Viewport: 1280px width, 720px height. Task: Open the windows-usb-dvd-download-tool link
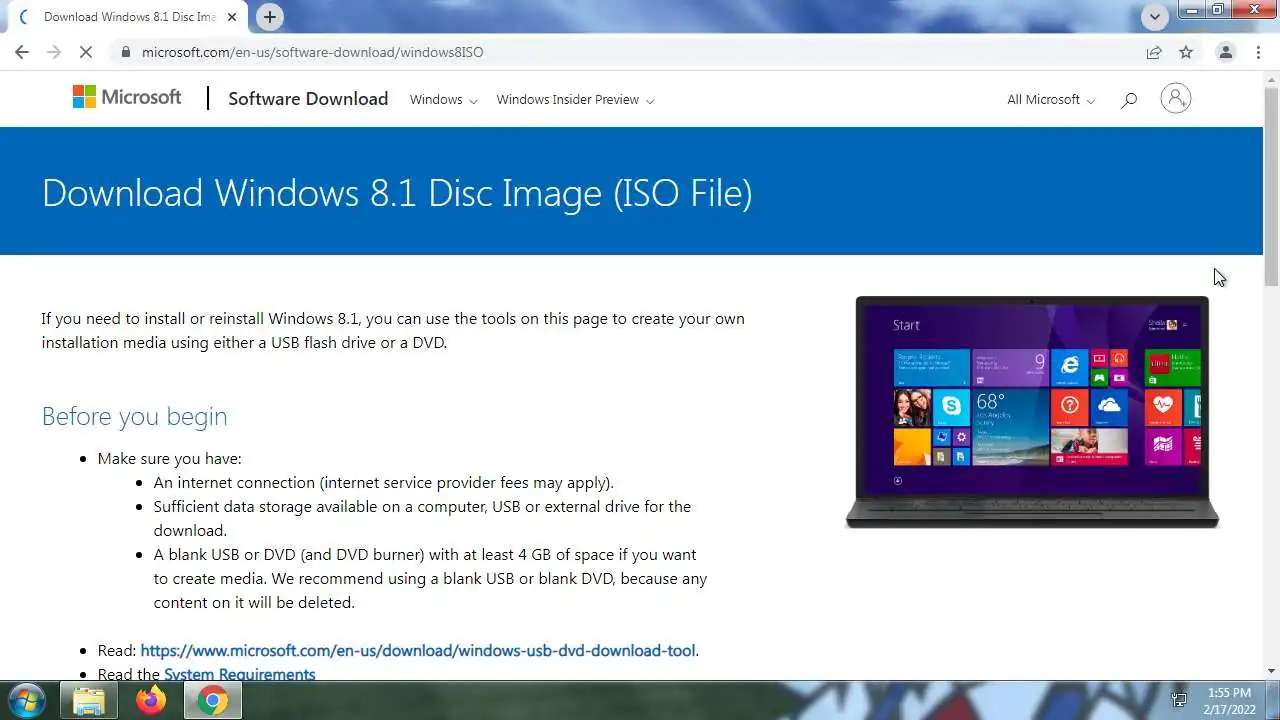point(418,650)
